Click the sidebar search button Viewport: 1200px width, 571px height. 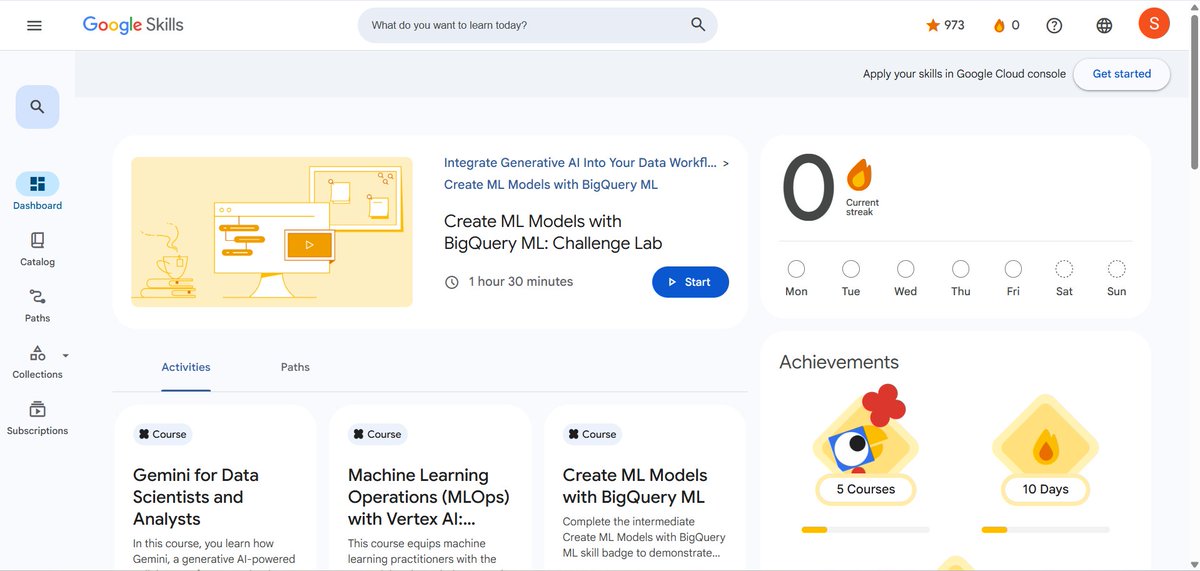click(x=37, y=107)
